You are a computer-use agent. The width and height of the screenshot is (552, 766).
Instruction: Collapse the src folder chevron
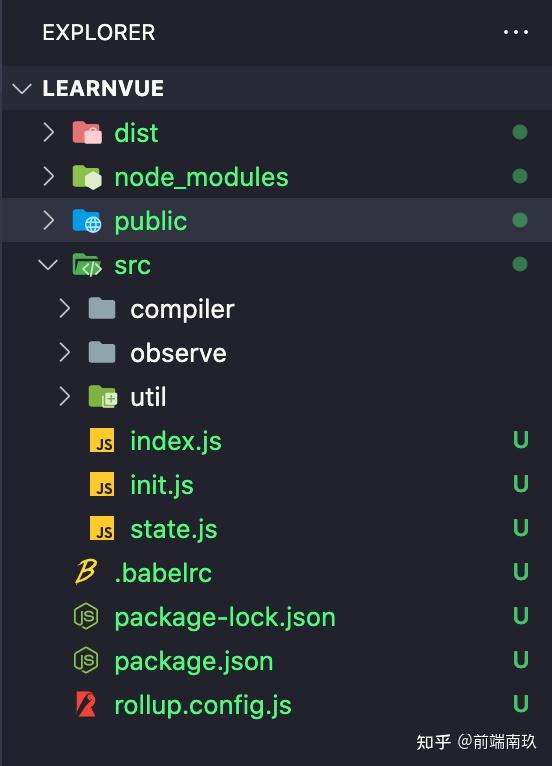48,265
